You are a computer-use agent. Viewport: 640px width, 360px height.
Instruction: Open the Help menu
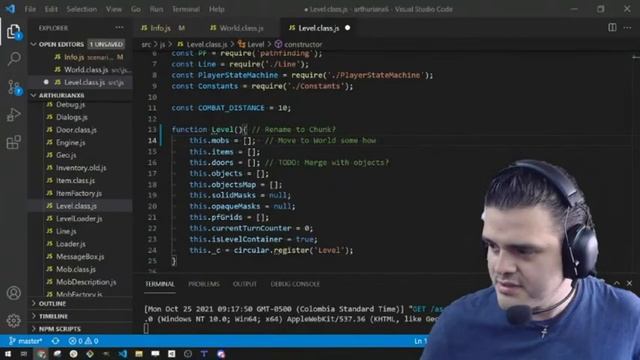point(217,9)
